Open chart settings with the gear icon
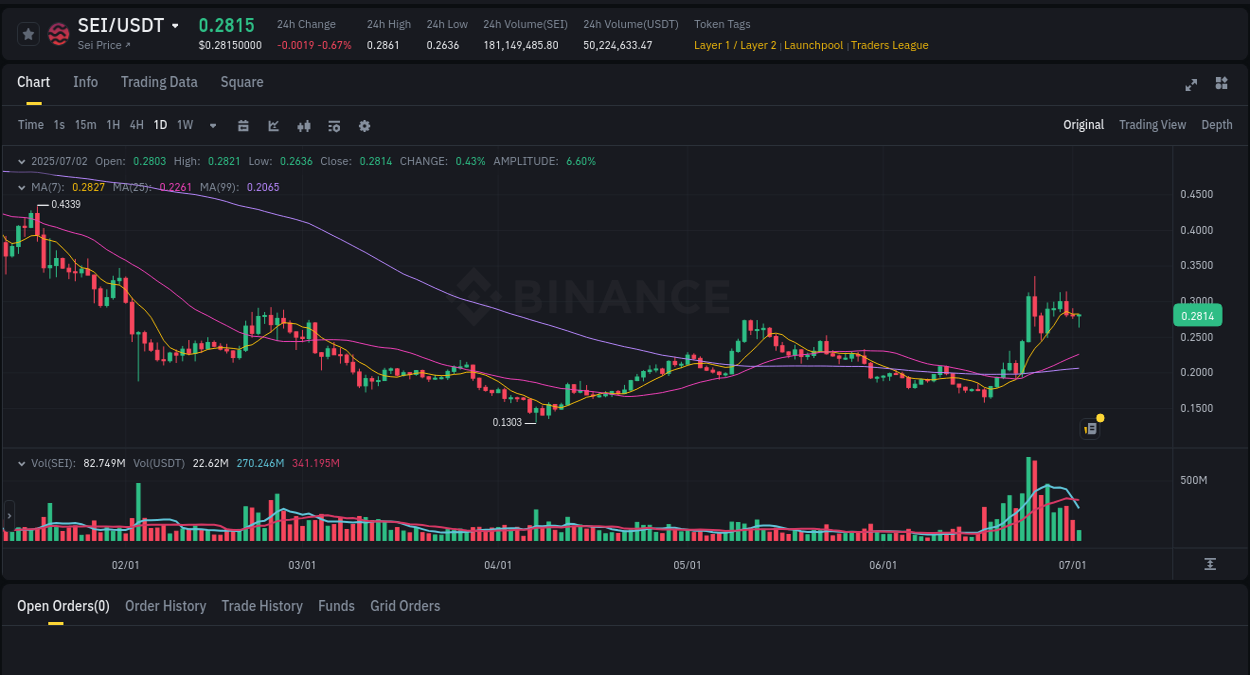The height and width of the screenshot is (675, 1250). tap(364, 125)
